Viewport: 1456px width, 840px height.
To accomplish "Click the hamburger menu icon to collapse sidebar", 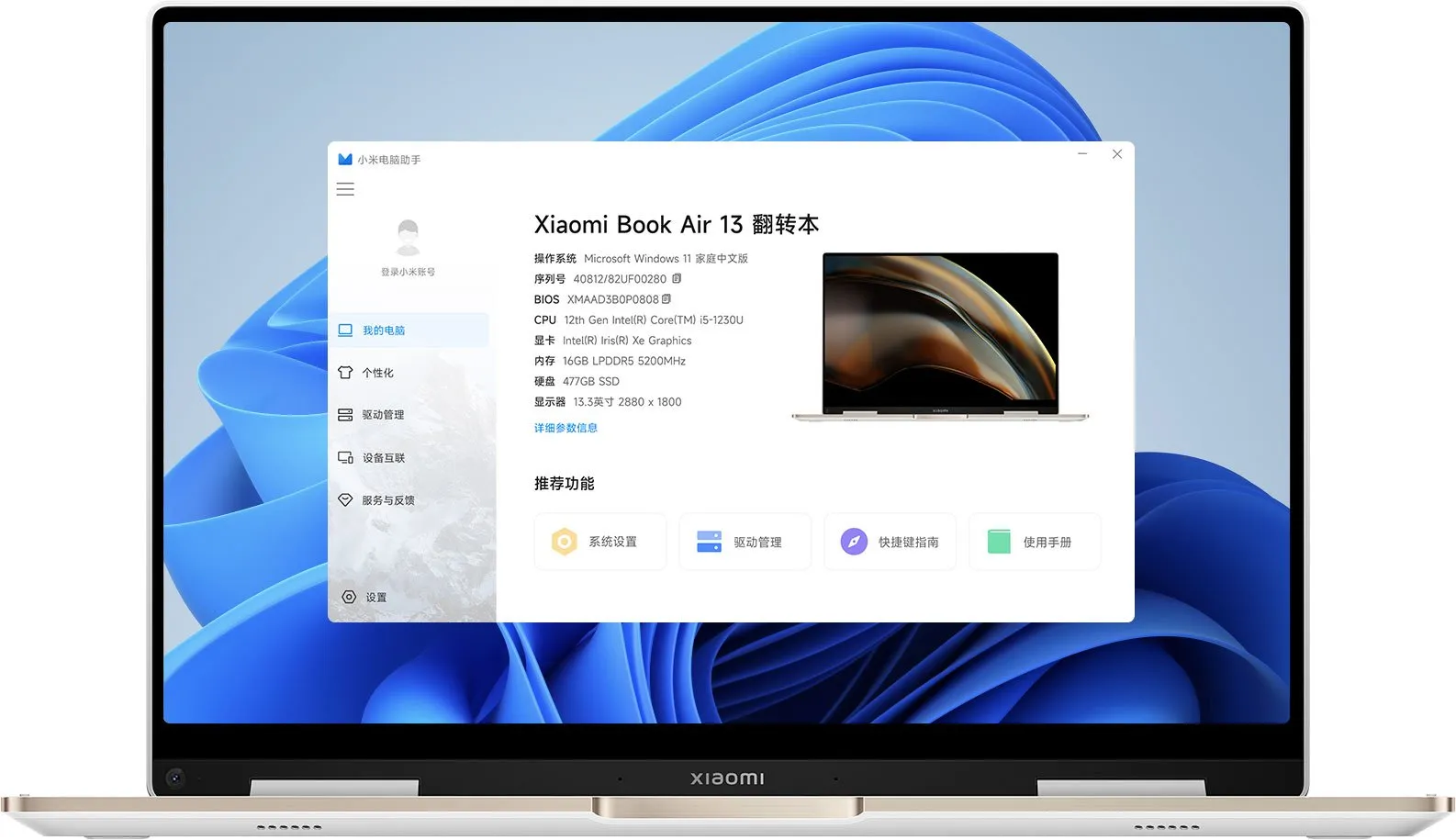I will 345,189.
